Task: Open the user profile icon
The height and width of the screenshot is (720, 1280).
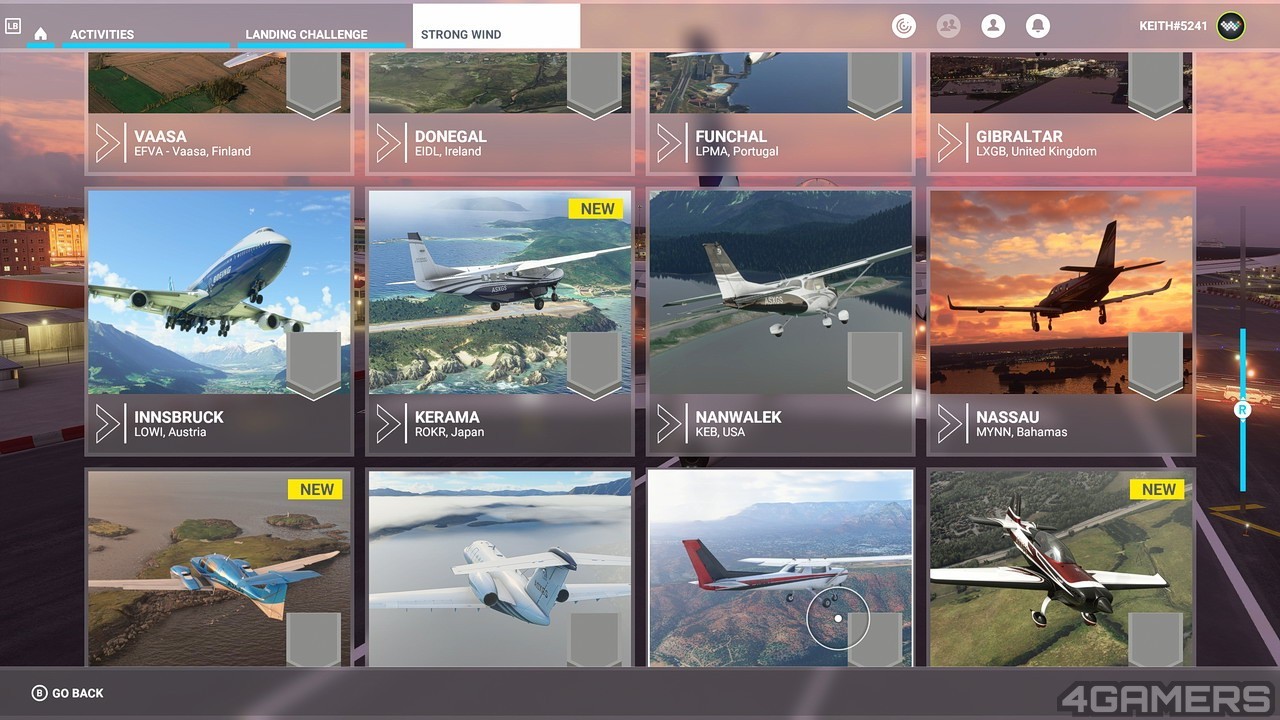Action: point(993,26)
